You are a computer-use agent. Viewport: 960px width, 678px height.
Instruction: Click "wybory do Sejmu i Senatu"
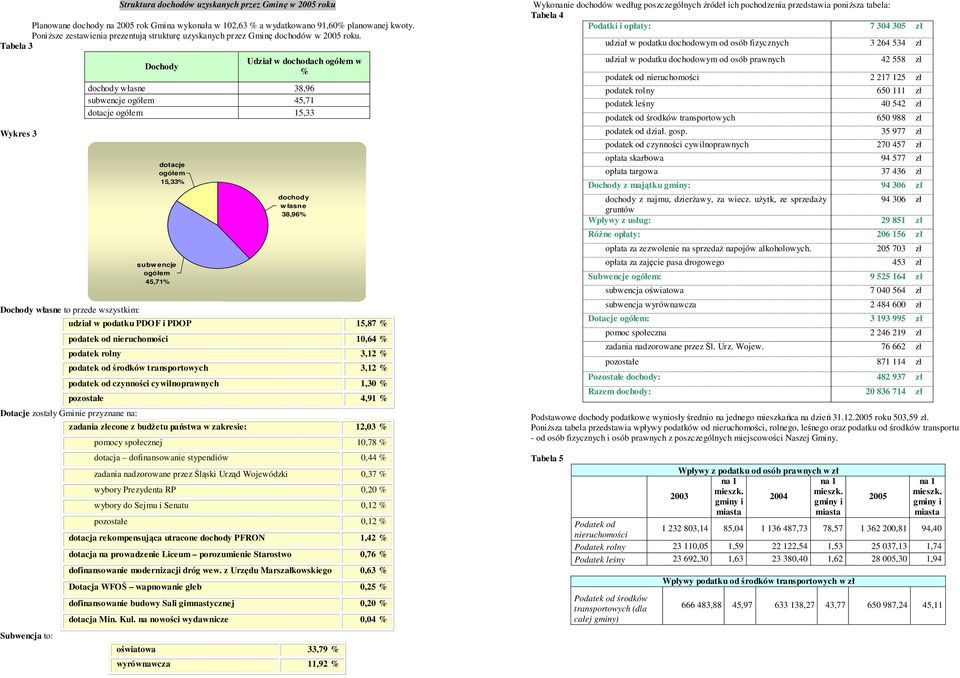pos(141,505)
